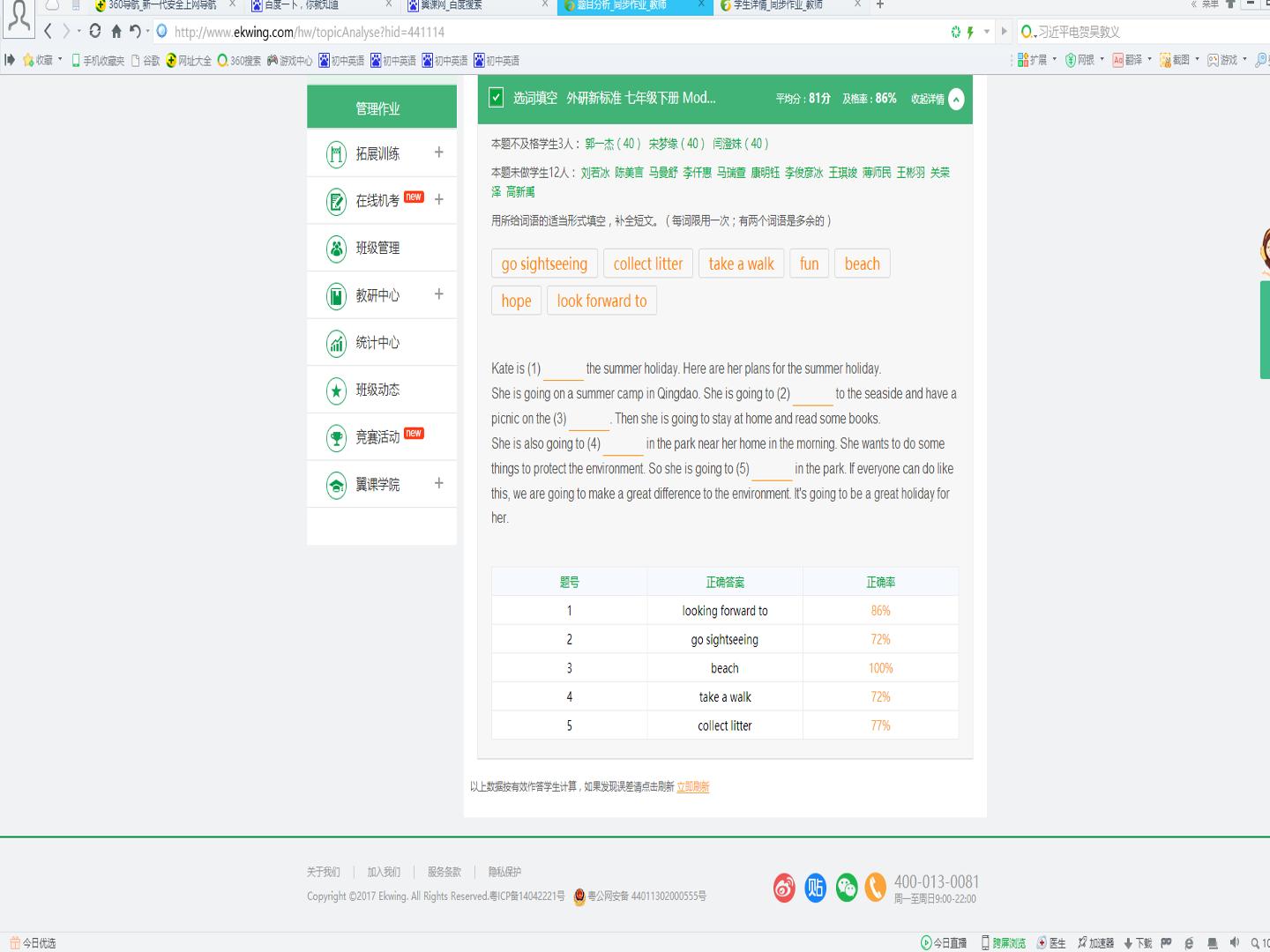Click the 'looking forward to' answer cell
1270x952 pixels.
[x=725, y=611]
